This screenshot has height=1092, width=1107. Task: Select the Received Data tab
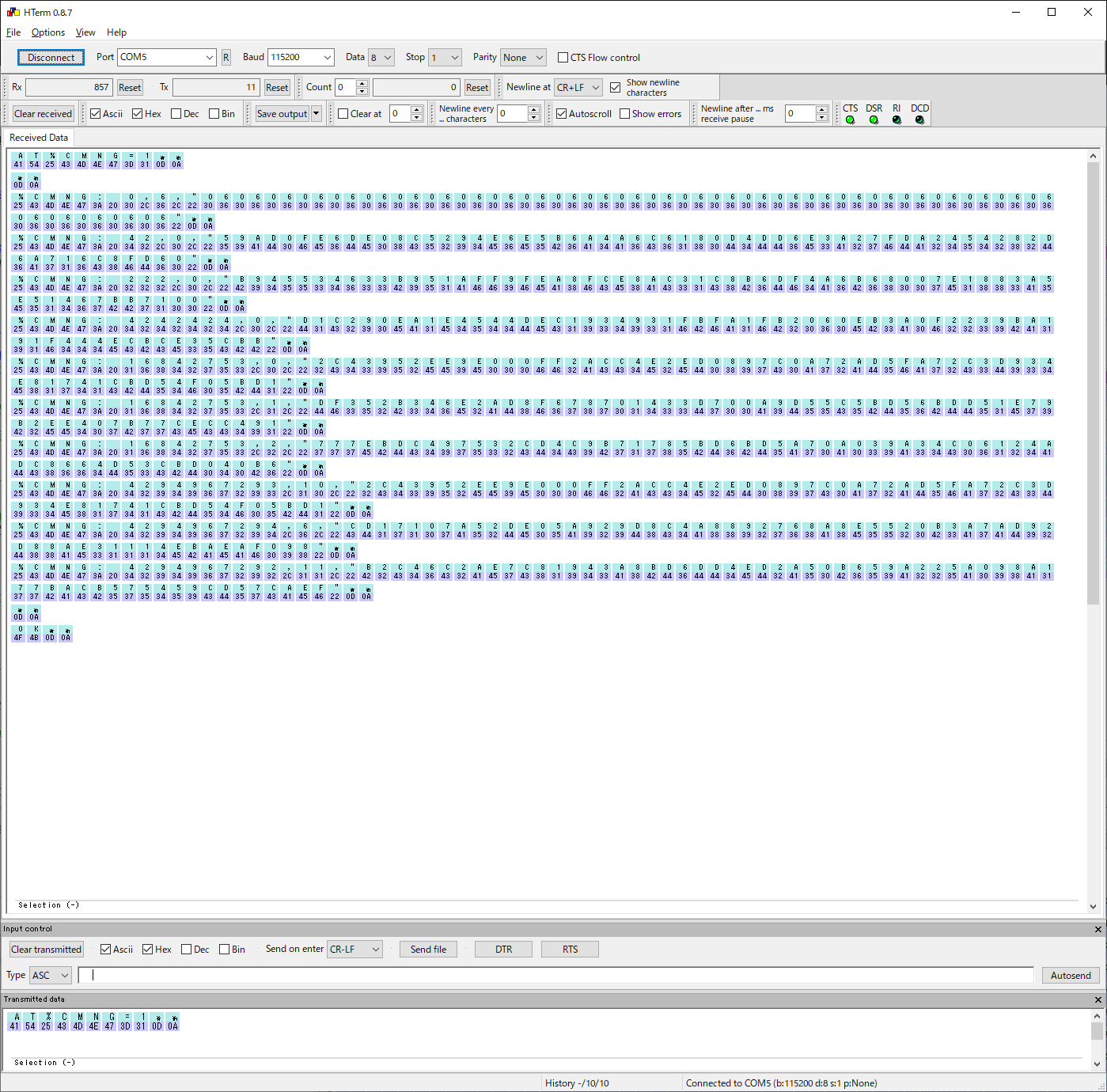tap(39, 138)
